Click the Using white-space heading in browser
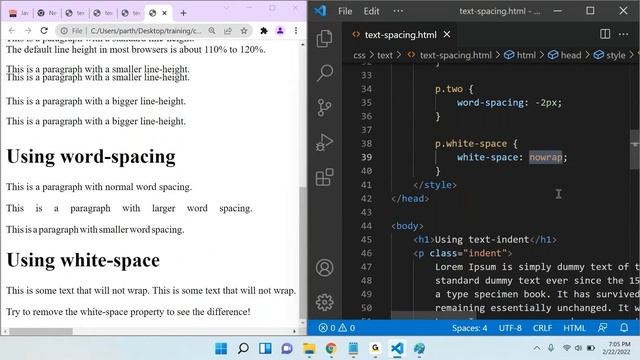640x360 pixels. point(83,260)
